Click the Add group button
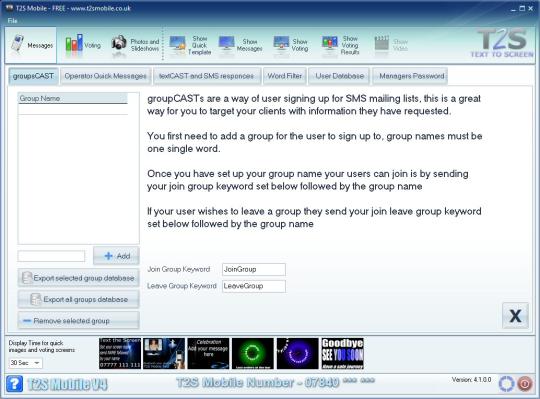 [116, 256]
